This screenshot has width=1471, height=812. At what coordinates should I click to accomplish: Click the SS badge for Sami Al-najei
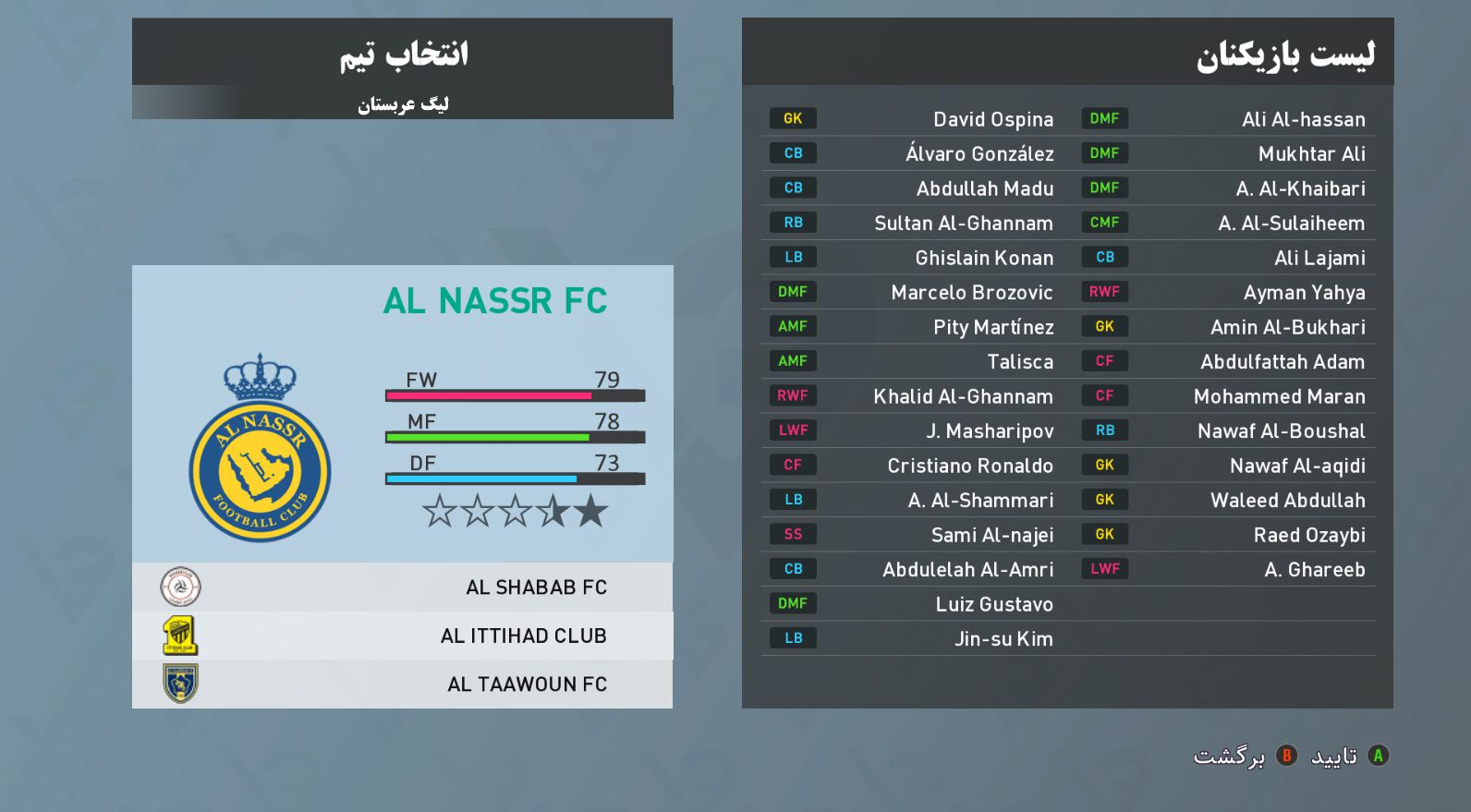[793, 534]
